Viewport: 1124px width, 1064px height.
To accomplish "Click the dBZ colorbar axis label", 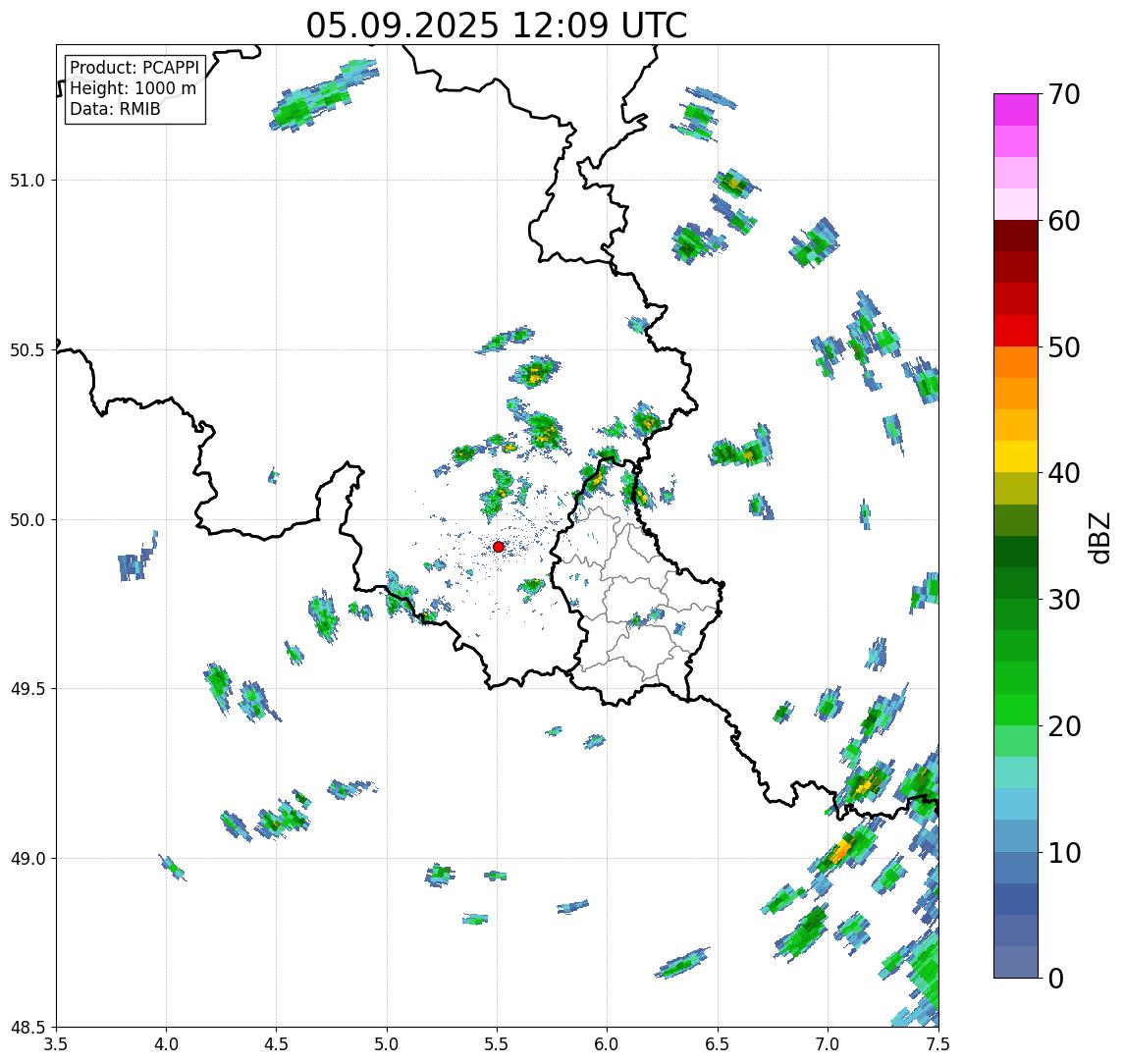I will (1099, 537).
